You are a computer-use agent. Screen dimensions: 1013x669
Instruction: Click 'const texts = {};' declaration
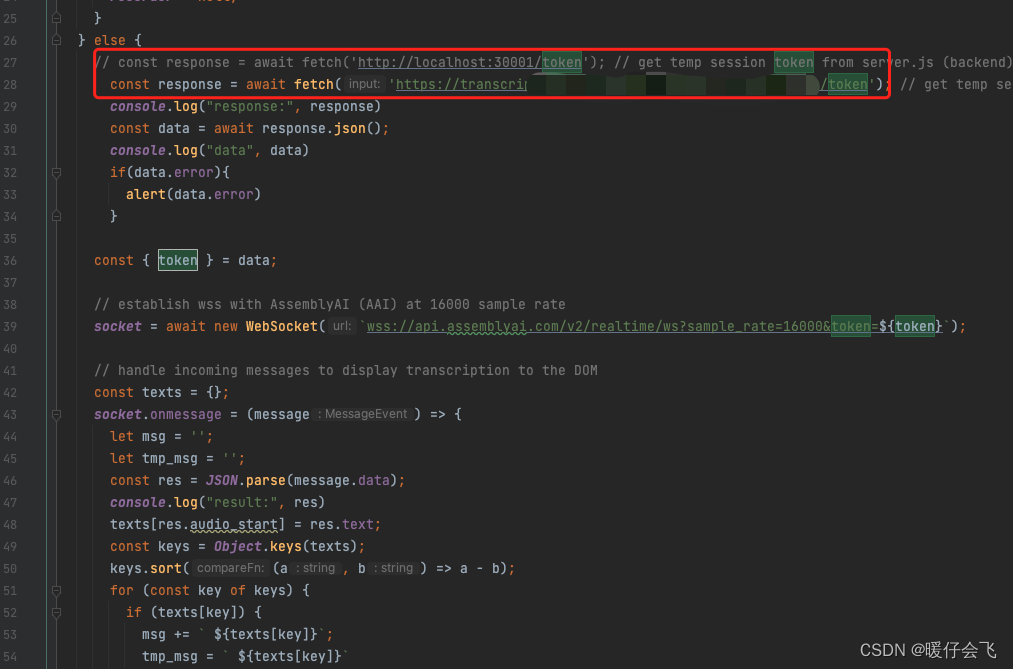pyautogui.click(x=162, y=393)
